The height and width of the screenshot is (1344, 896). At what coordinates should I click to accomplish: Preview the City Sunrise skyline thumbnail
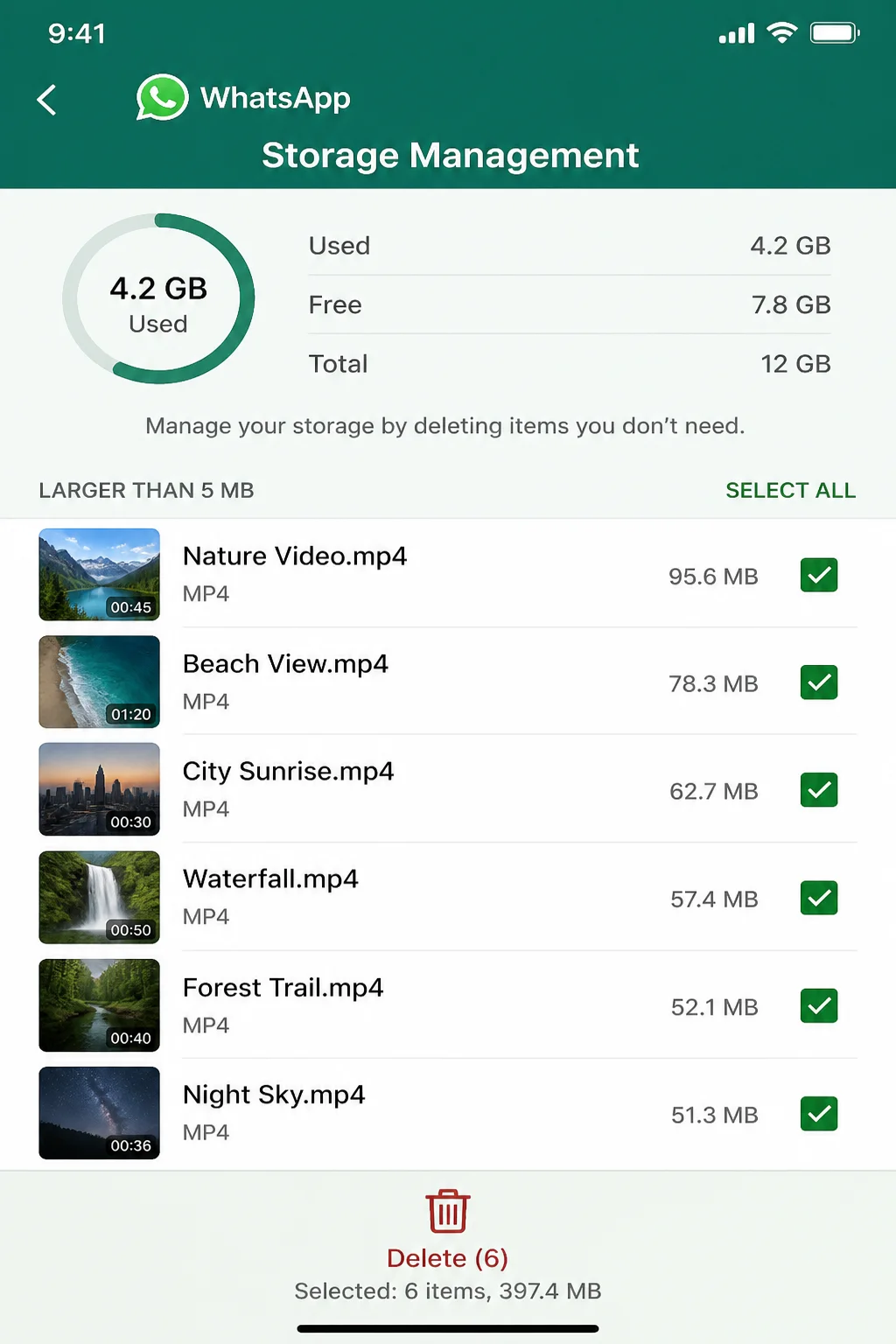coord(99,789)
